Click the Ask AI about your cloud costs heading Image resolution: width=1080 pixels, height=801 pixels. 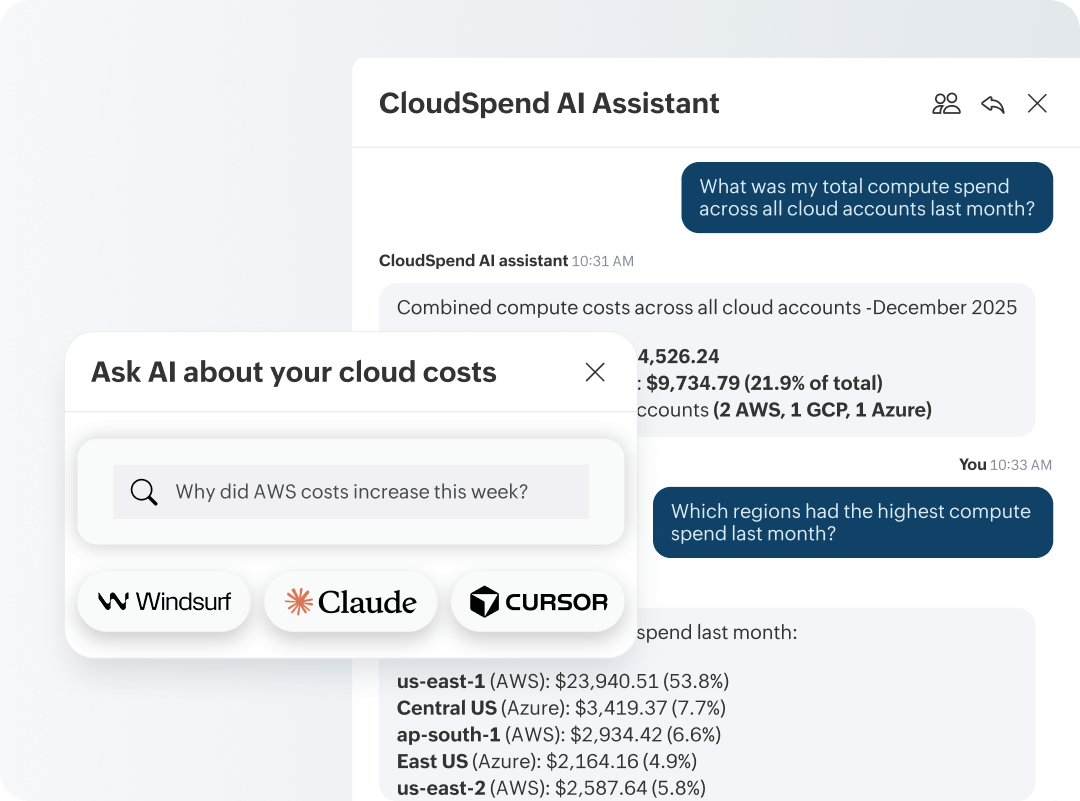pyautogui.click(x=294, y=372)
